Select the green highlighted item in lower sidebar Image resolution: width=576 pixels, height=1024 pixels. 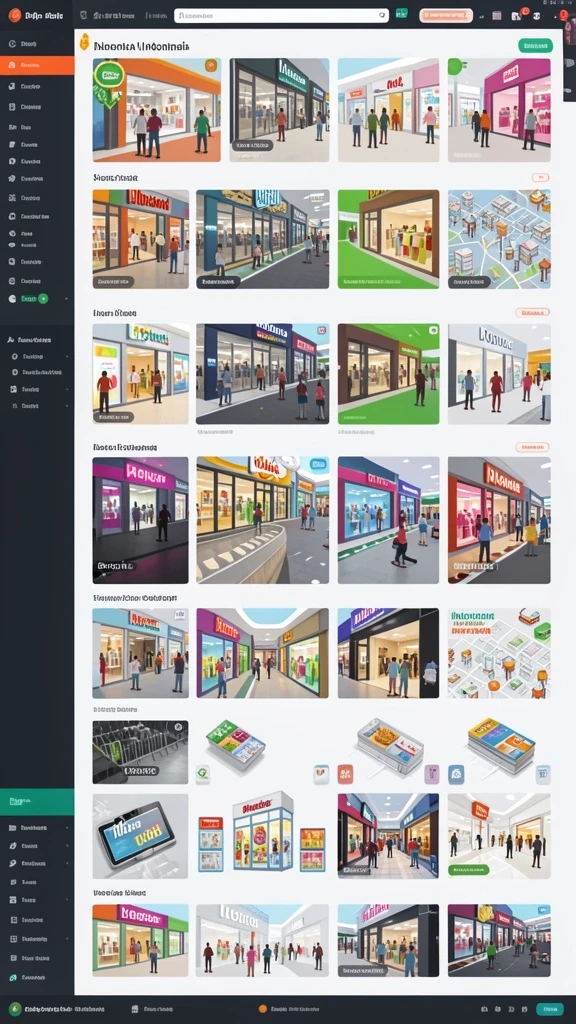click(37, 801)
